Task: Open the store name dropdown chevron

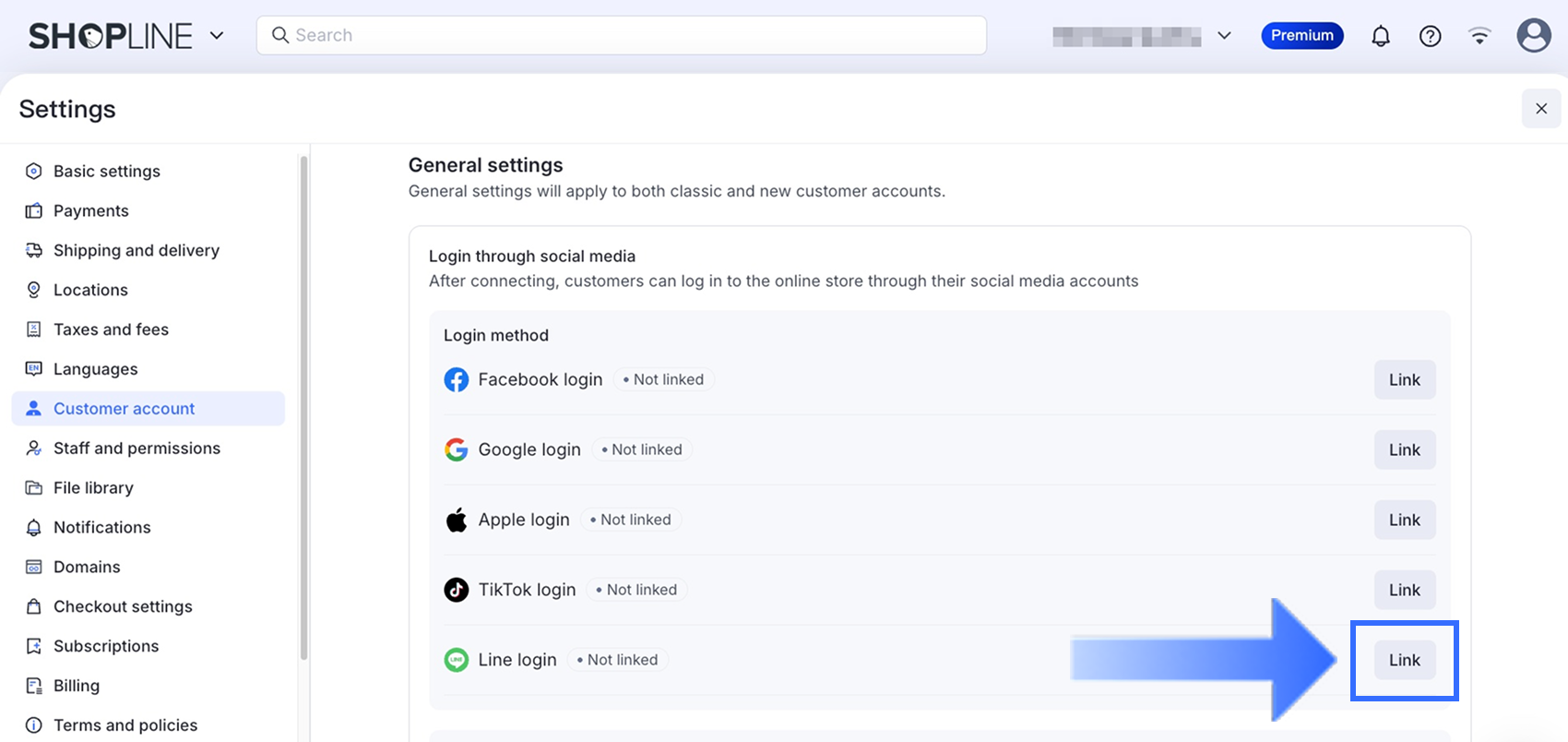Action: click(x=1224, y=36)
